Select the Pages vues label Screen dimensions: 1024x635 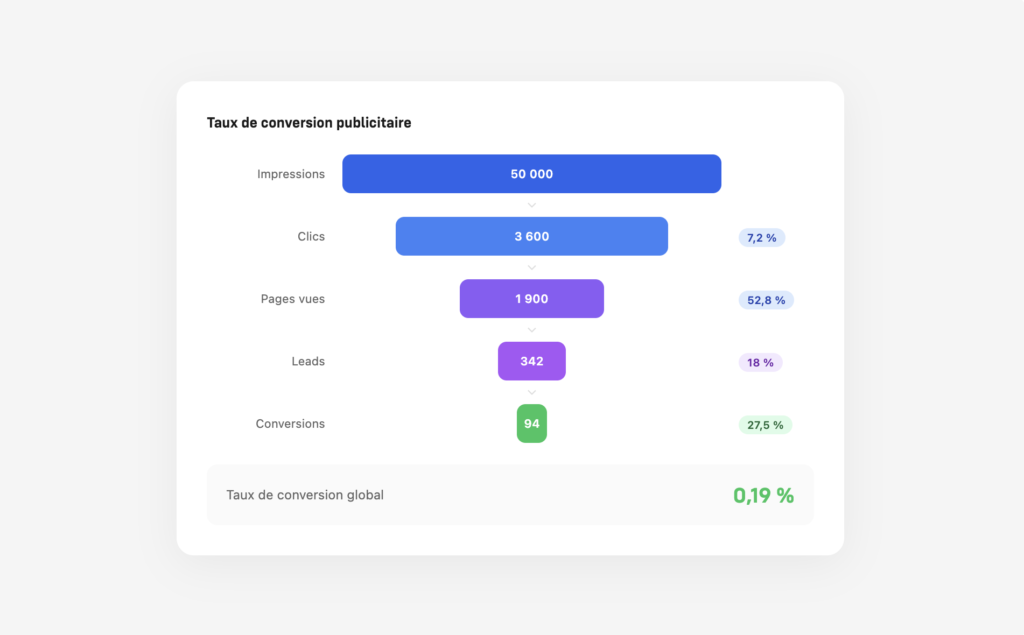(x=293, y=299)
